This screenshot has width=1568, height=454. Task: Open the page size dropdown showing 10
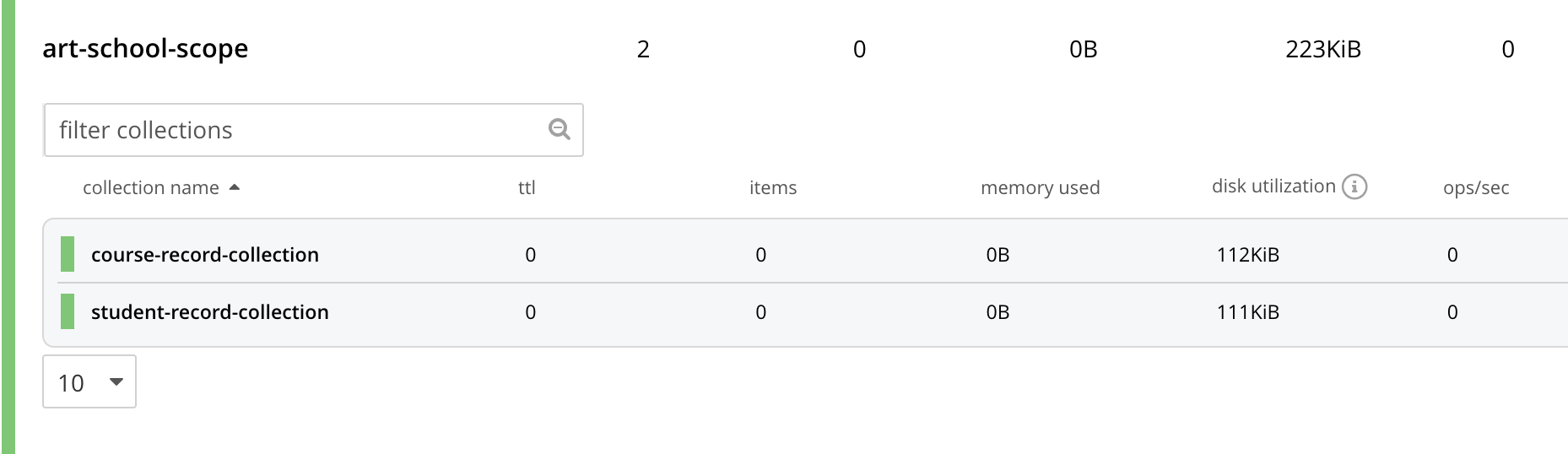[x=89, y=382]
